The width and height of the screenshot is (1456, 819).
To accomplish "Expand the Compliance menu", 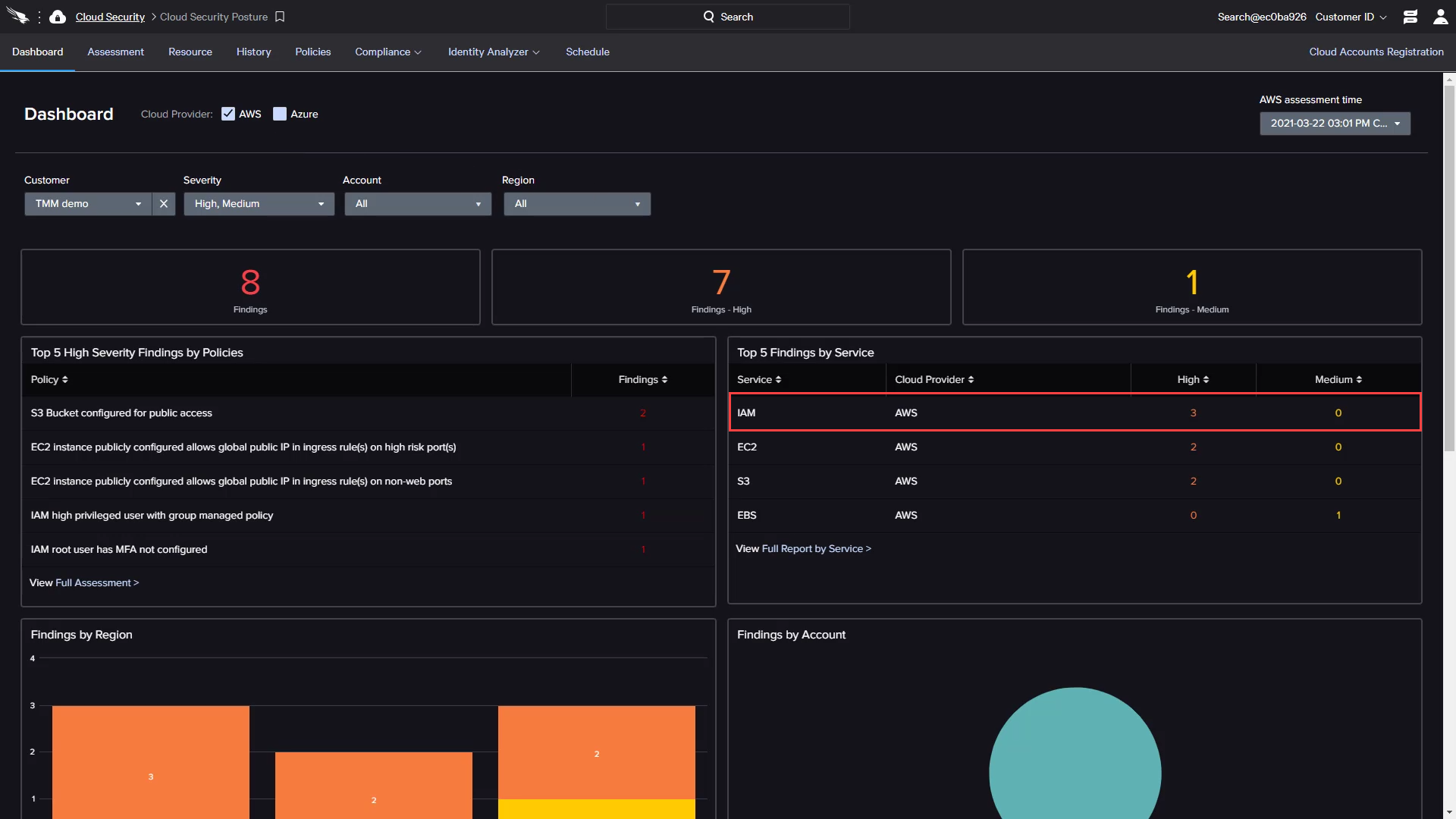I will pyautogui.click(x=388, y=52).
